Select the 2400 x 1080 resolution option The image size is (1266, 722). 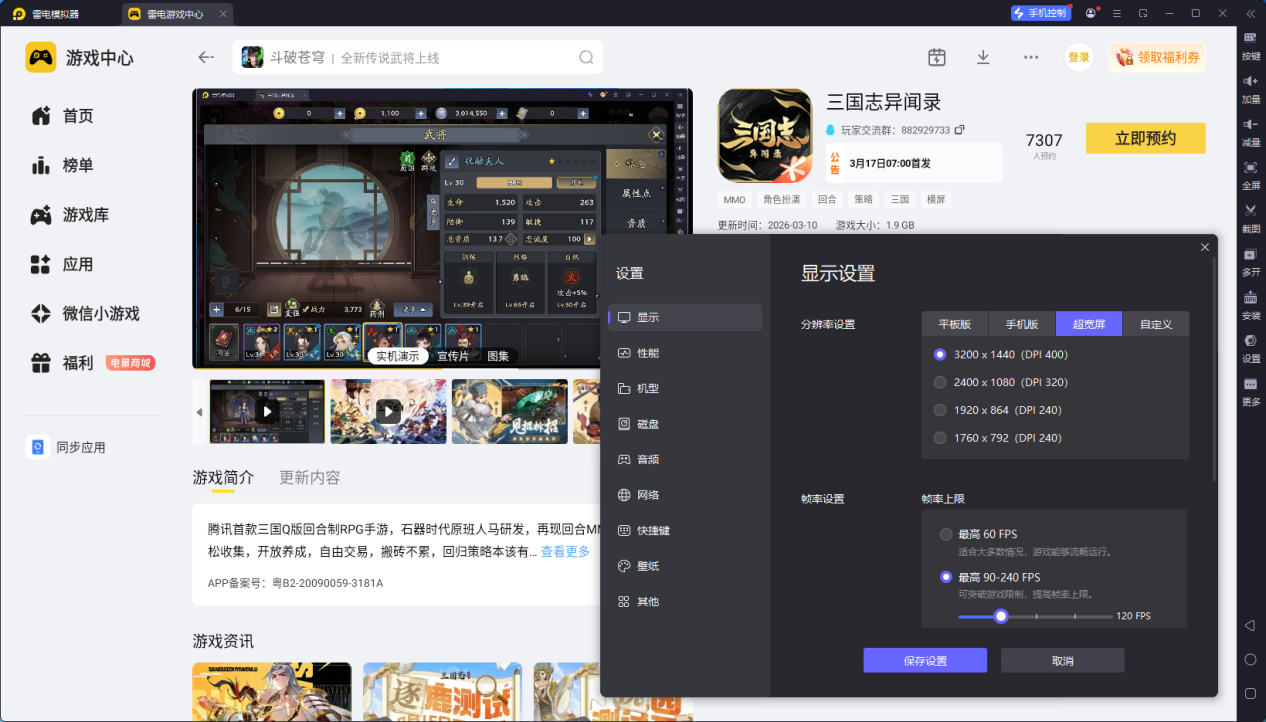pyautogui.click(x=940, y=382)
